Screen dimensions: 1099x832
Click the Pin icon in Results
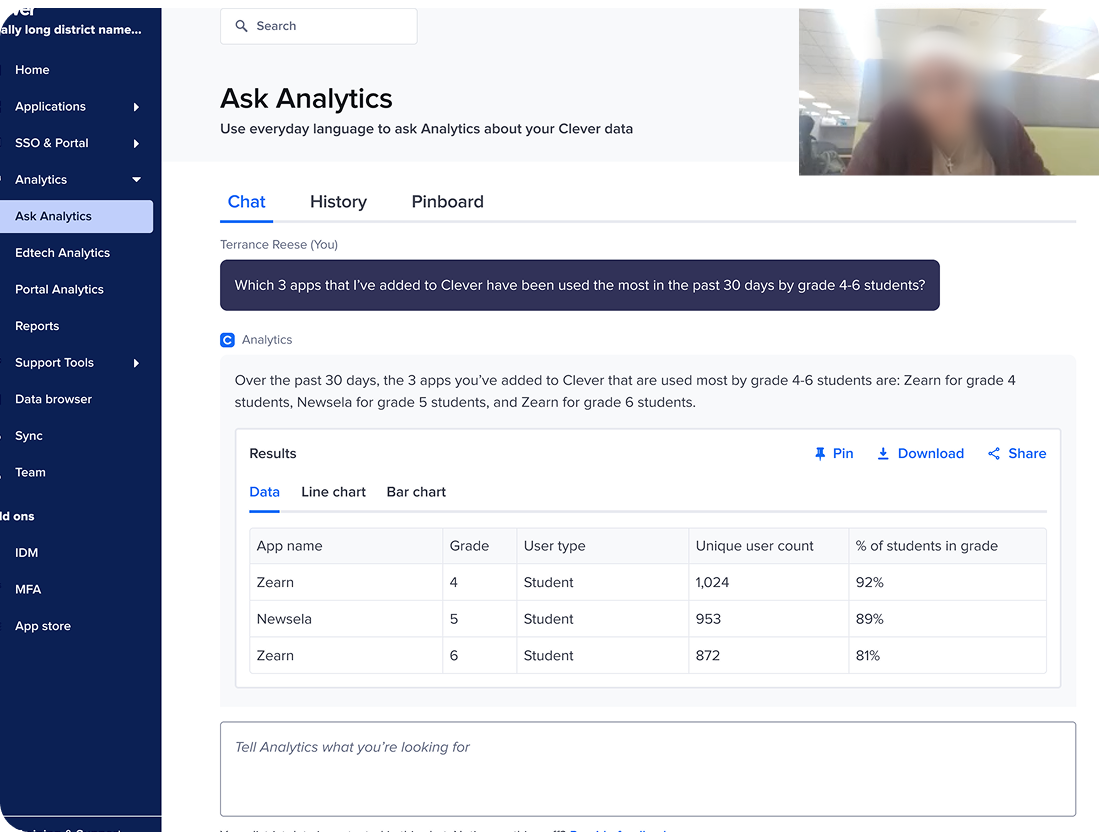click(819, 453)
